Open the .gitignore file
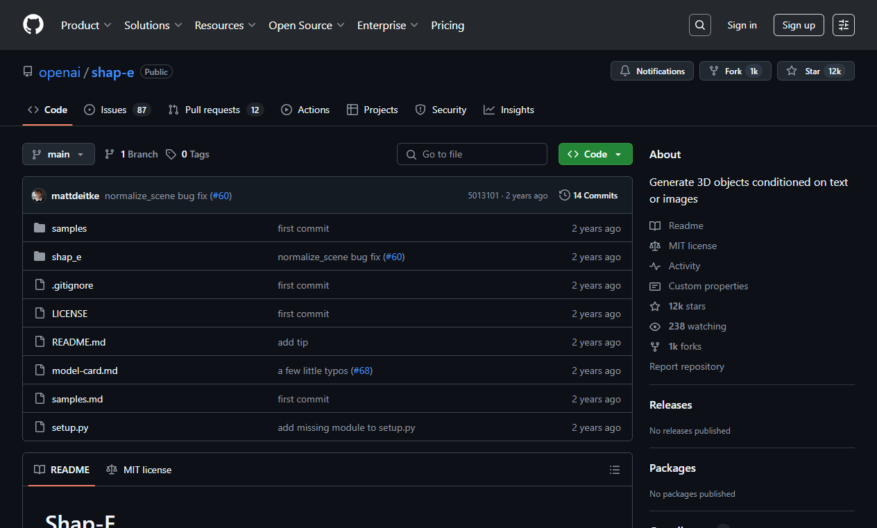The image size is (877, 528). pyautogui.click(x=73, y=285)
